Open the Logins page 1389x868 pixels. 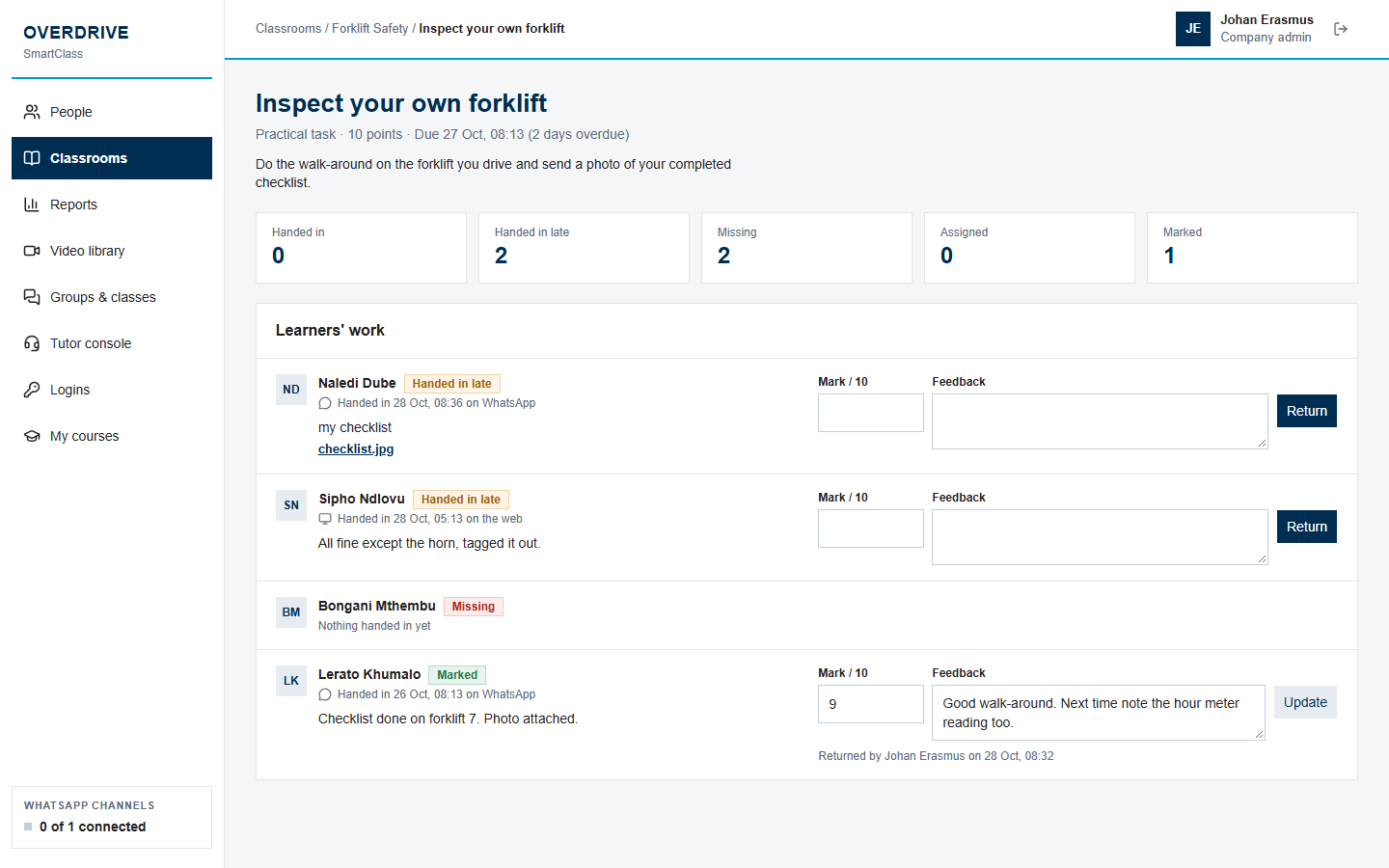click(x=112, y=390)
